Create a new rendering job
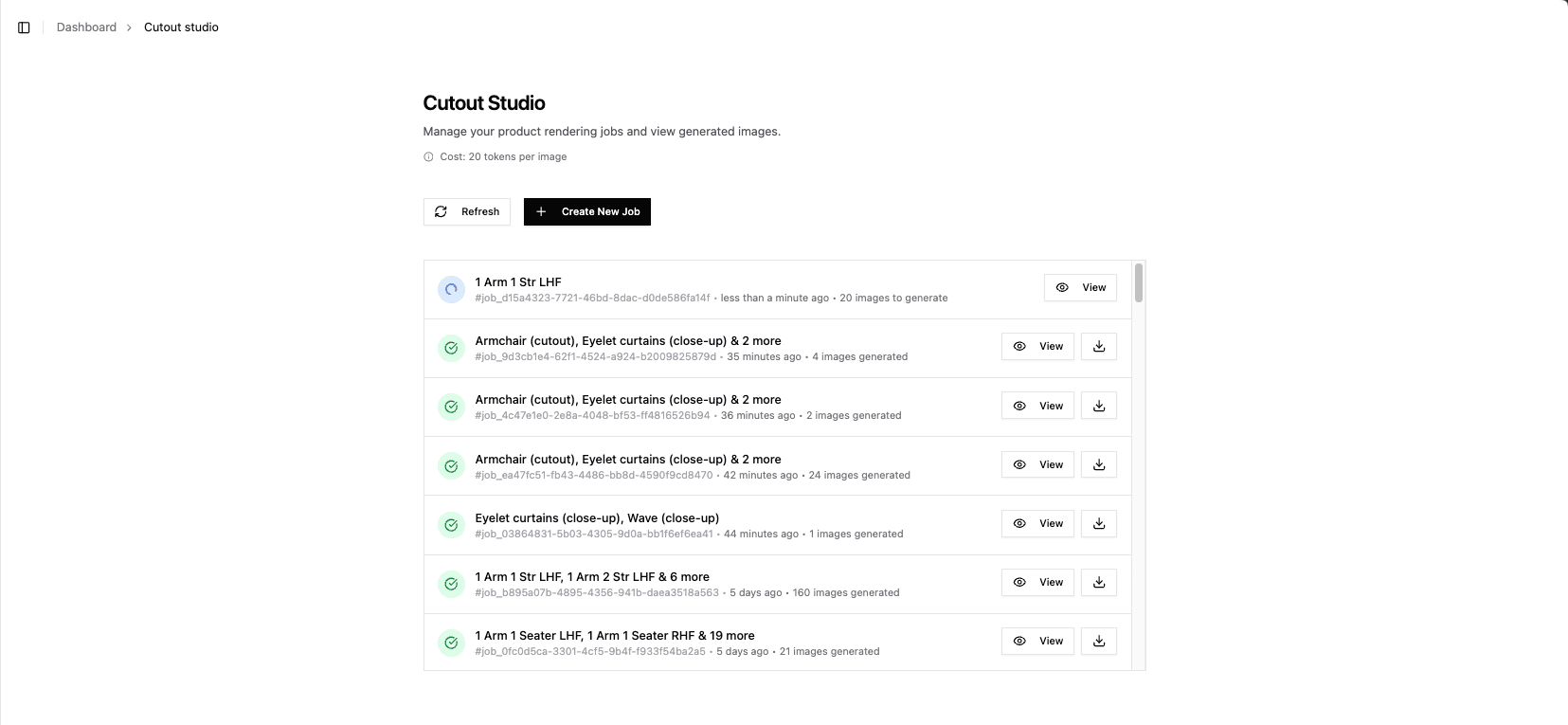The image size is (1568, 725). [x=586, y=211]
